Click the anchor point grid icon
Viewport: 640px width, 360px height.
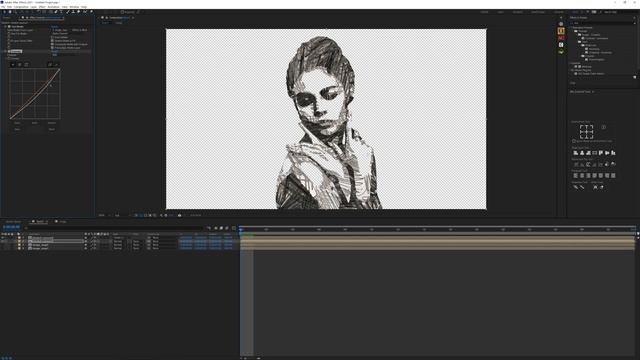pos(586,132)
